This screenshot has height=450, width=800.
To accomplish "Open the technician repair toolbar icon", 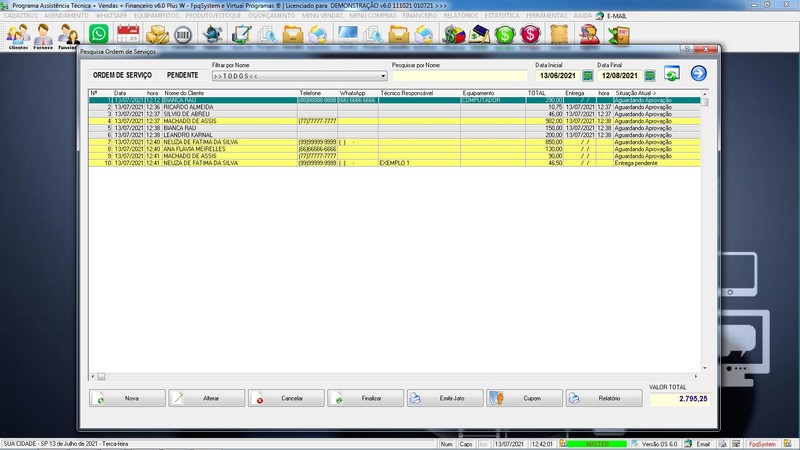I will point(212,34).
